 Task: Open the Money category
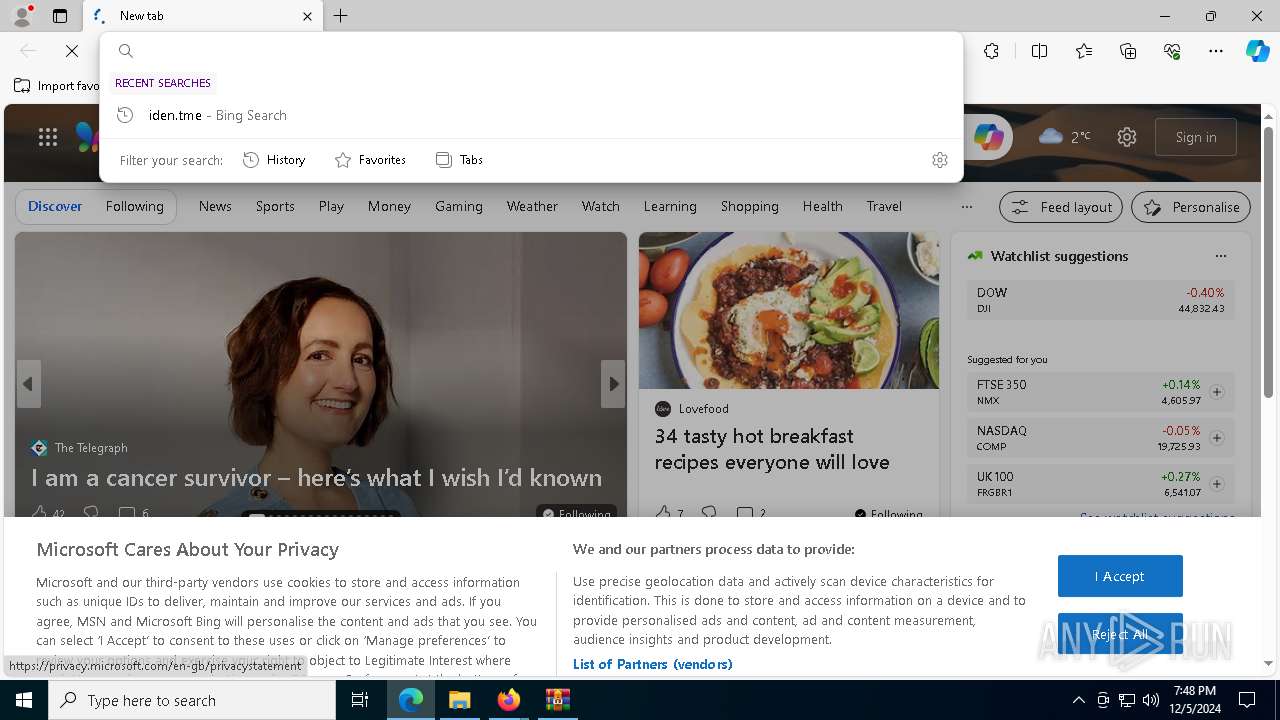tap(389, 206)
